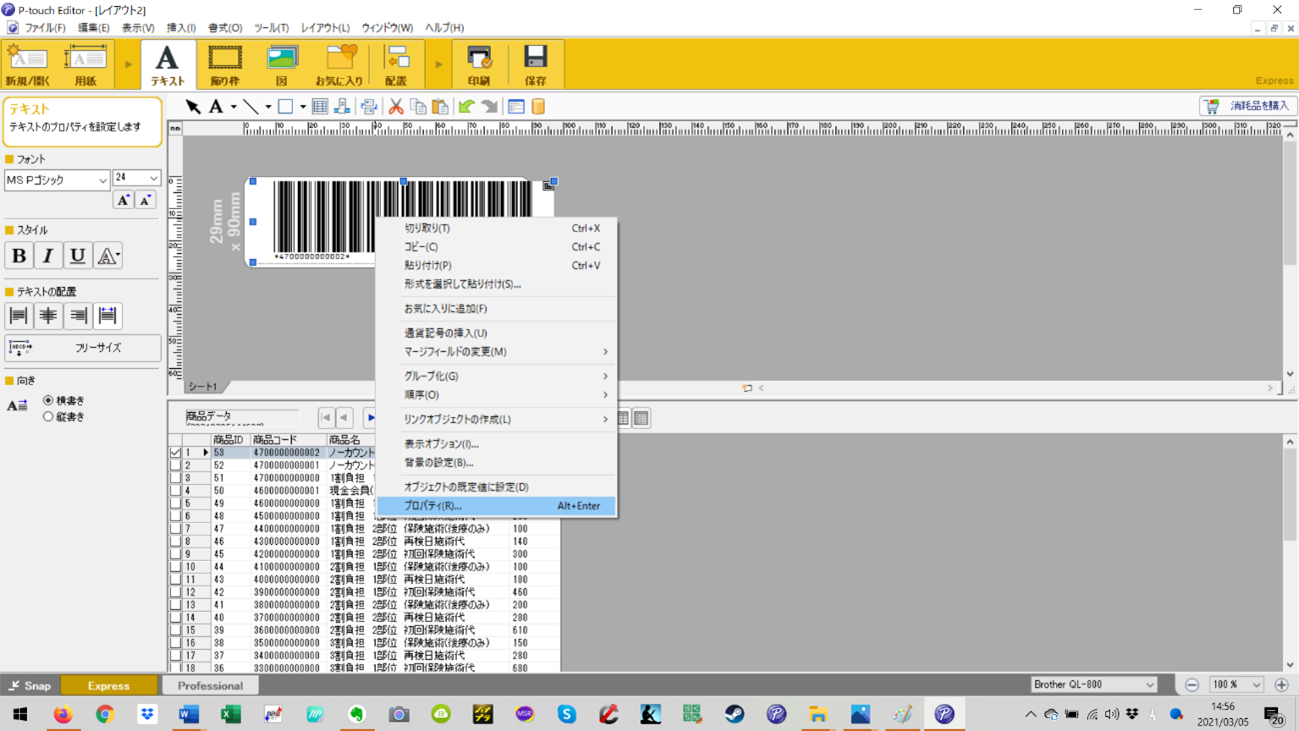Open the File (ファイル) menu
The height and width of the screenshot is (731, 1299).
(45, 28)
